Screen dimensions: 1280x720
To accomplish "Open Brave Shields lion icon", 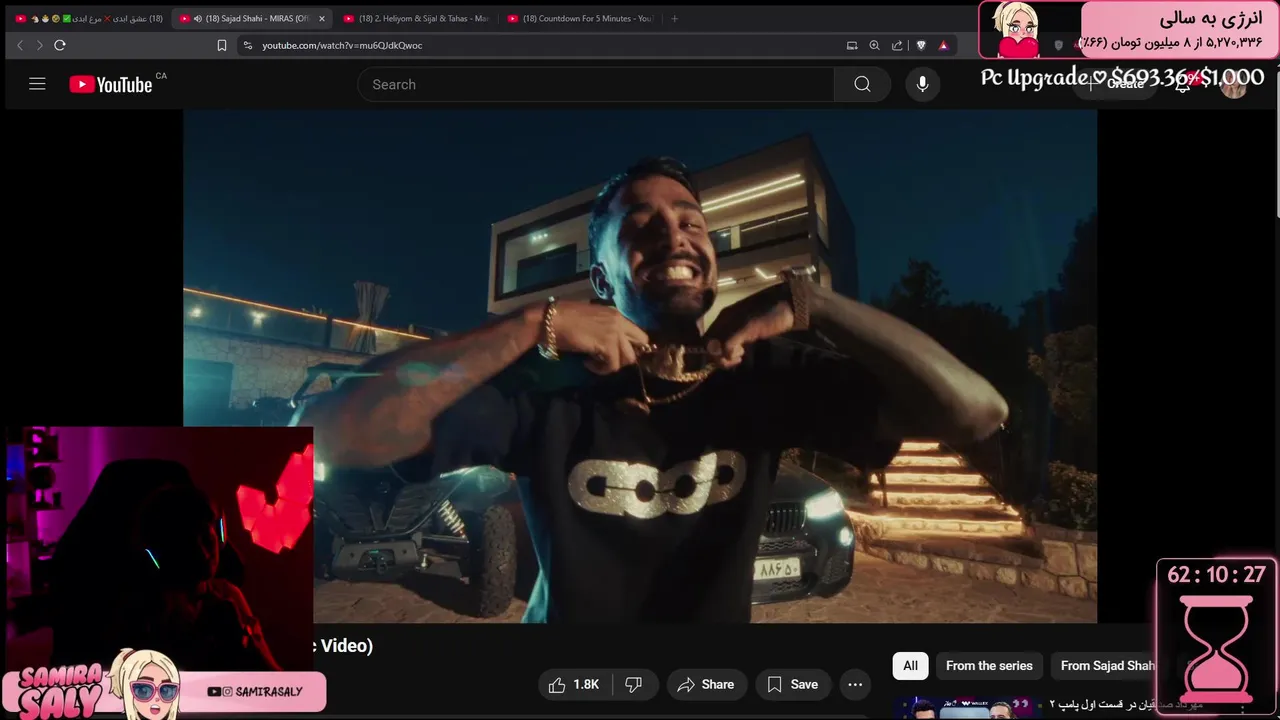I will pos(921,45).
